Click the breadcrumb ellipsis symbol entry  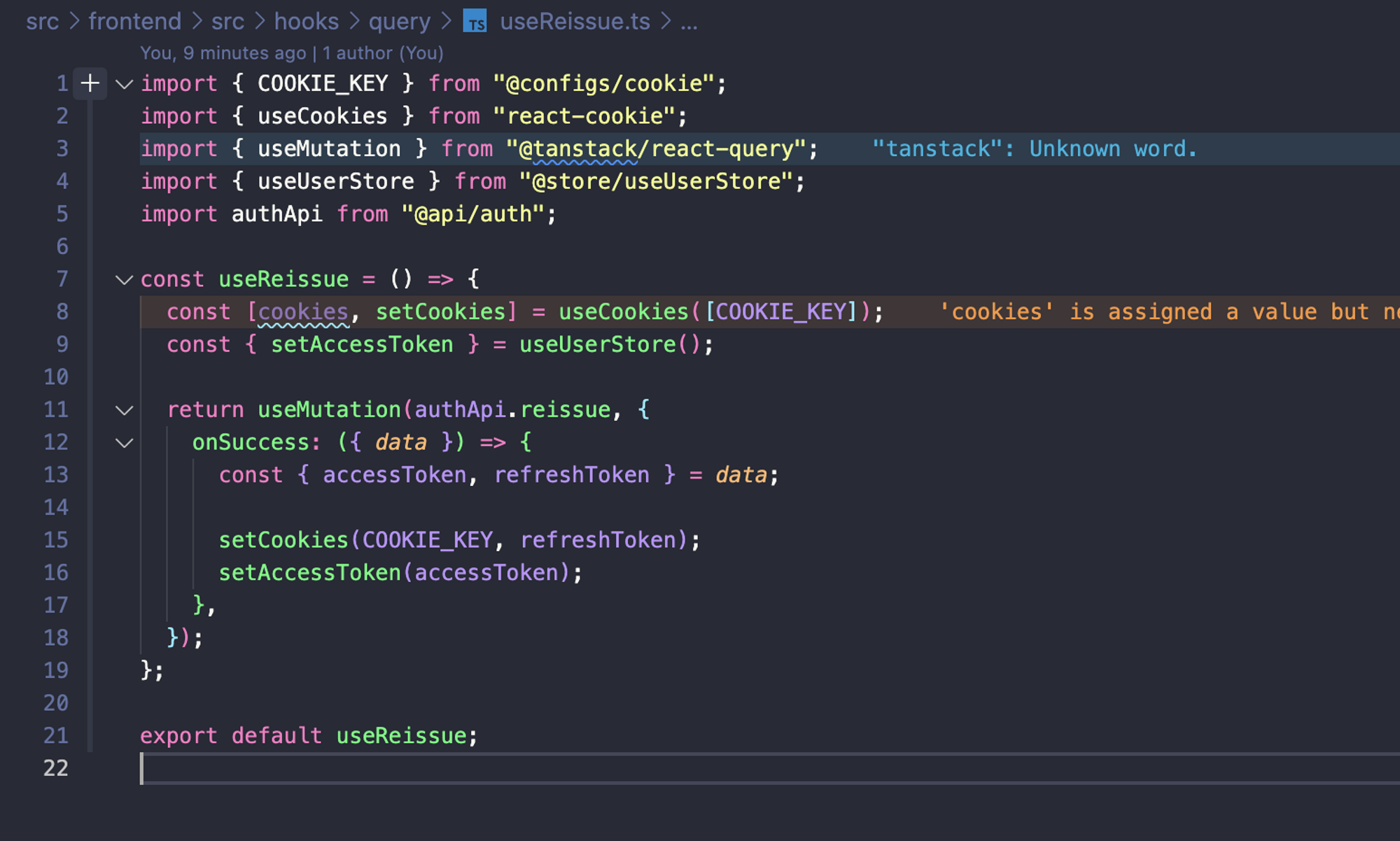click(x=689, y=22)
